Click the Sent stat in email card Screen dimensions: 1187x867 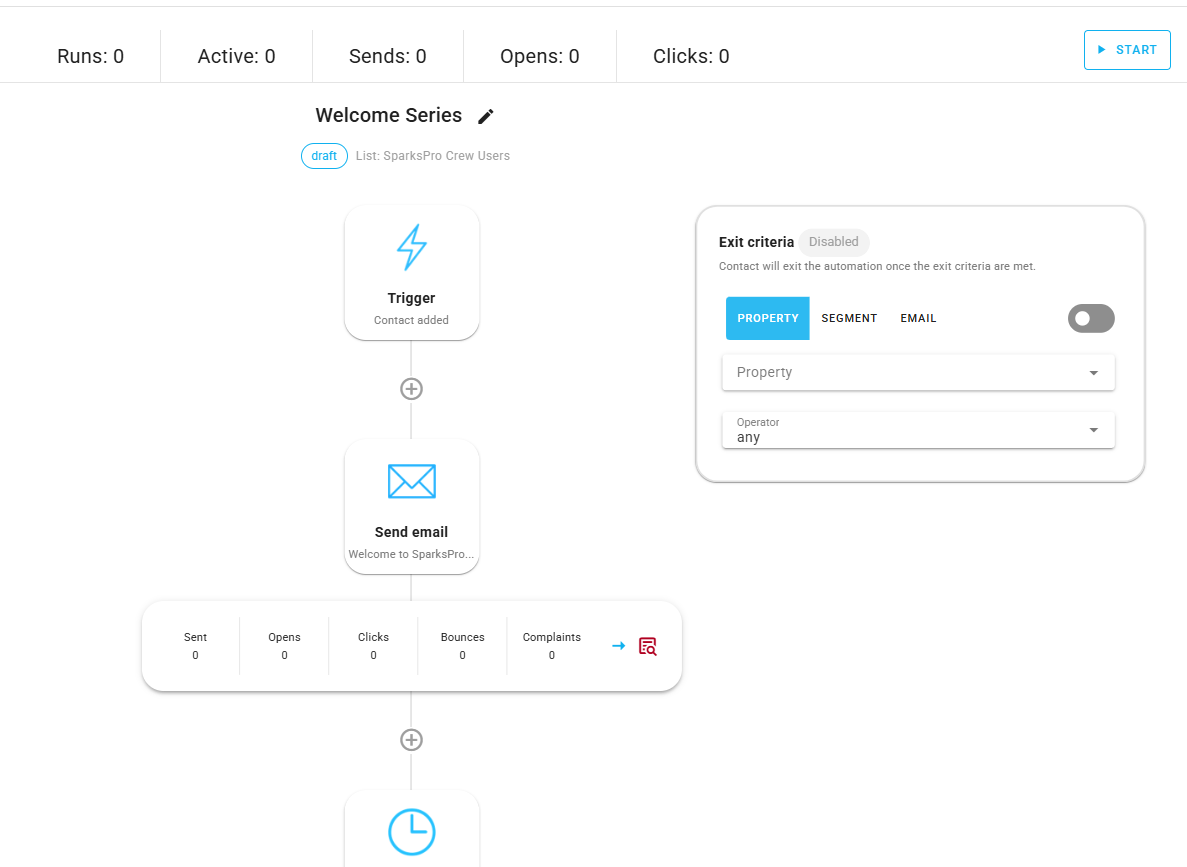point(195,646)
